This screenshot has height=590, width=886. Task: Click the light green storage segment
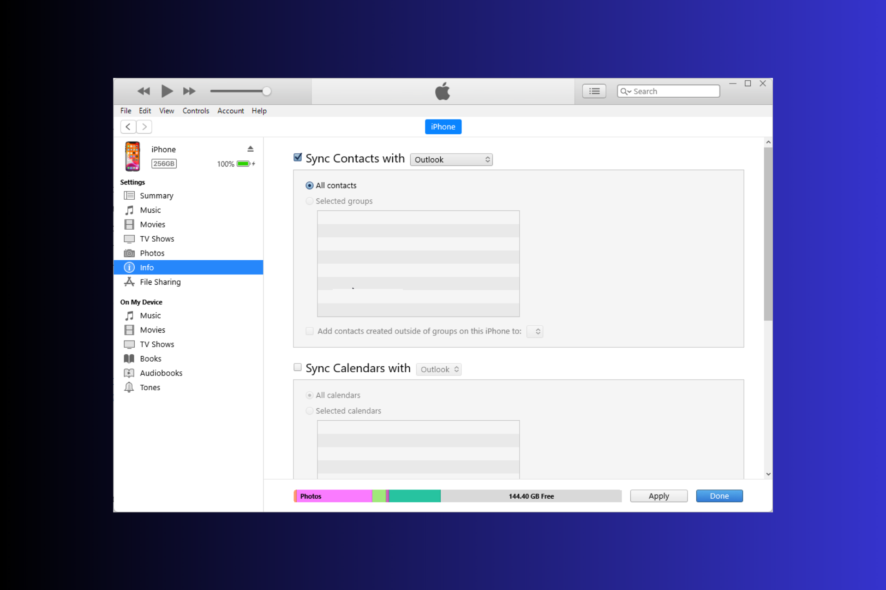pyautogui.click(x=379, y=496)
